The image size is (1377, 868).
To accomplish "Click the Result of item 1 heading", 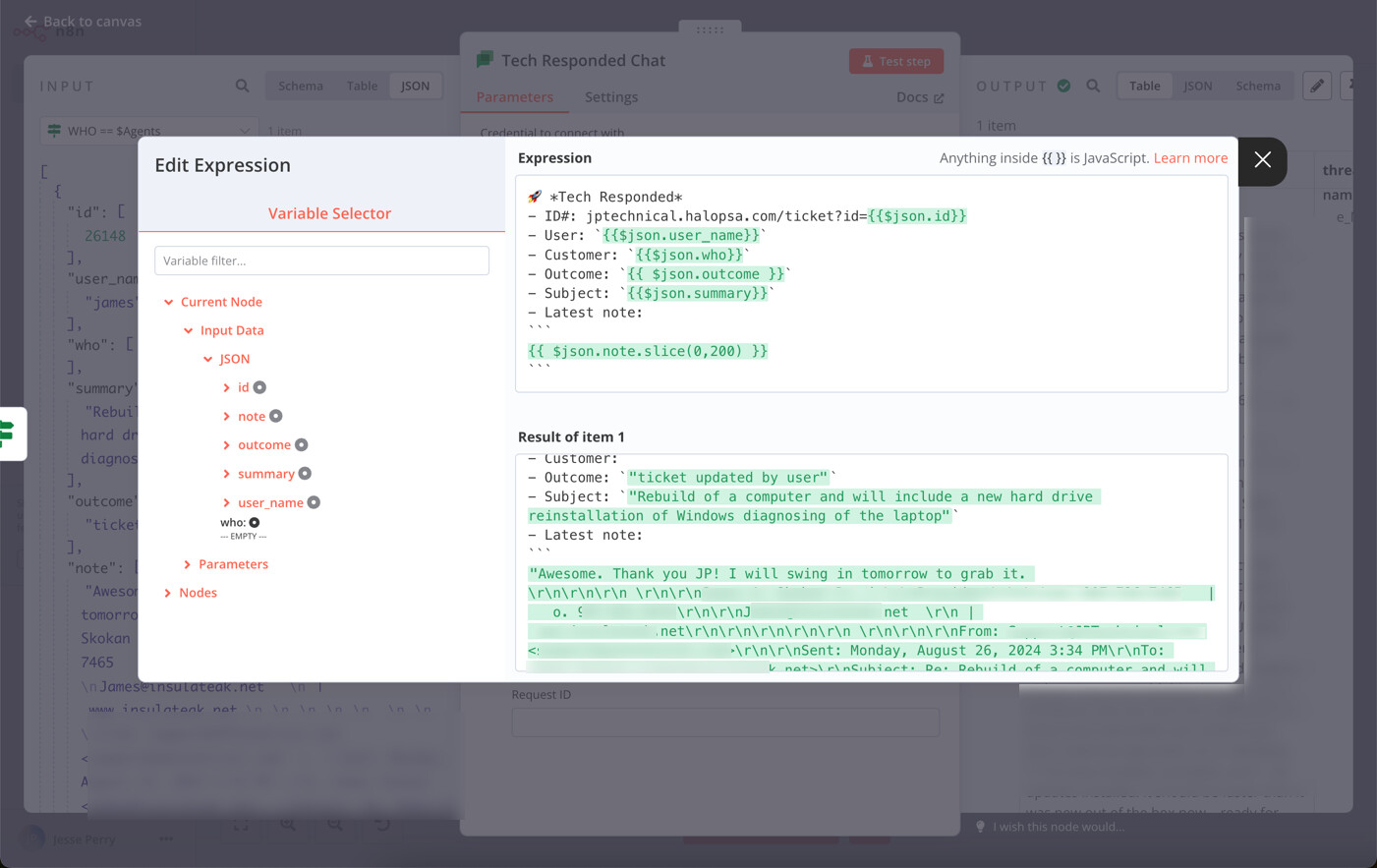I will [571, 436].
